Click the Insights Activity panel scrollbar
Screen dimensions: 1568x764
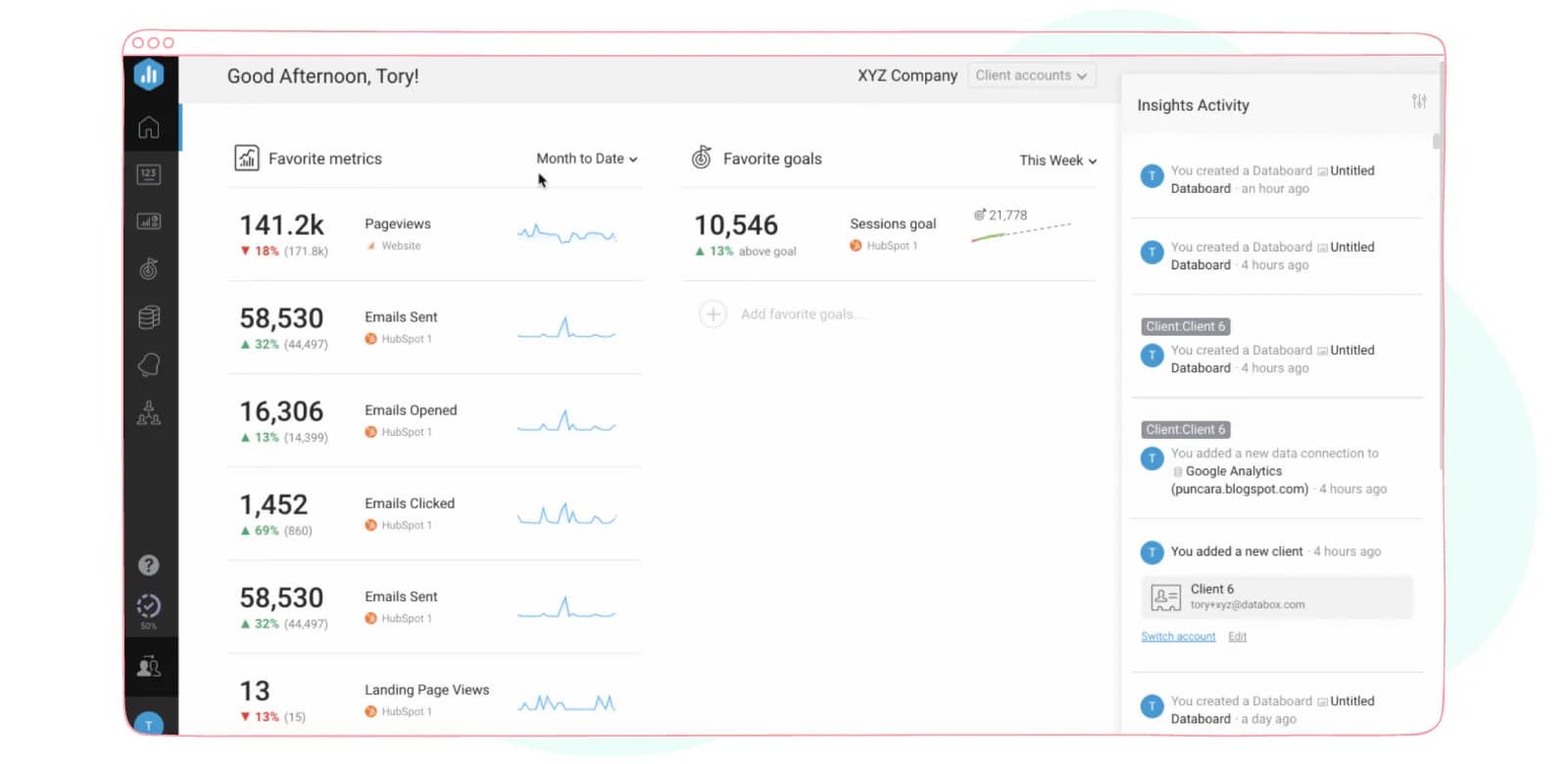(x=1437, y=141)
